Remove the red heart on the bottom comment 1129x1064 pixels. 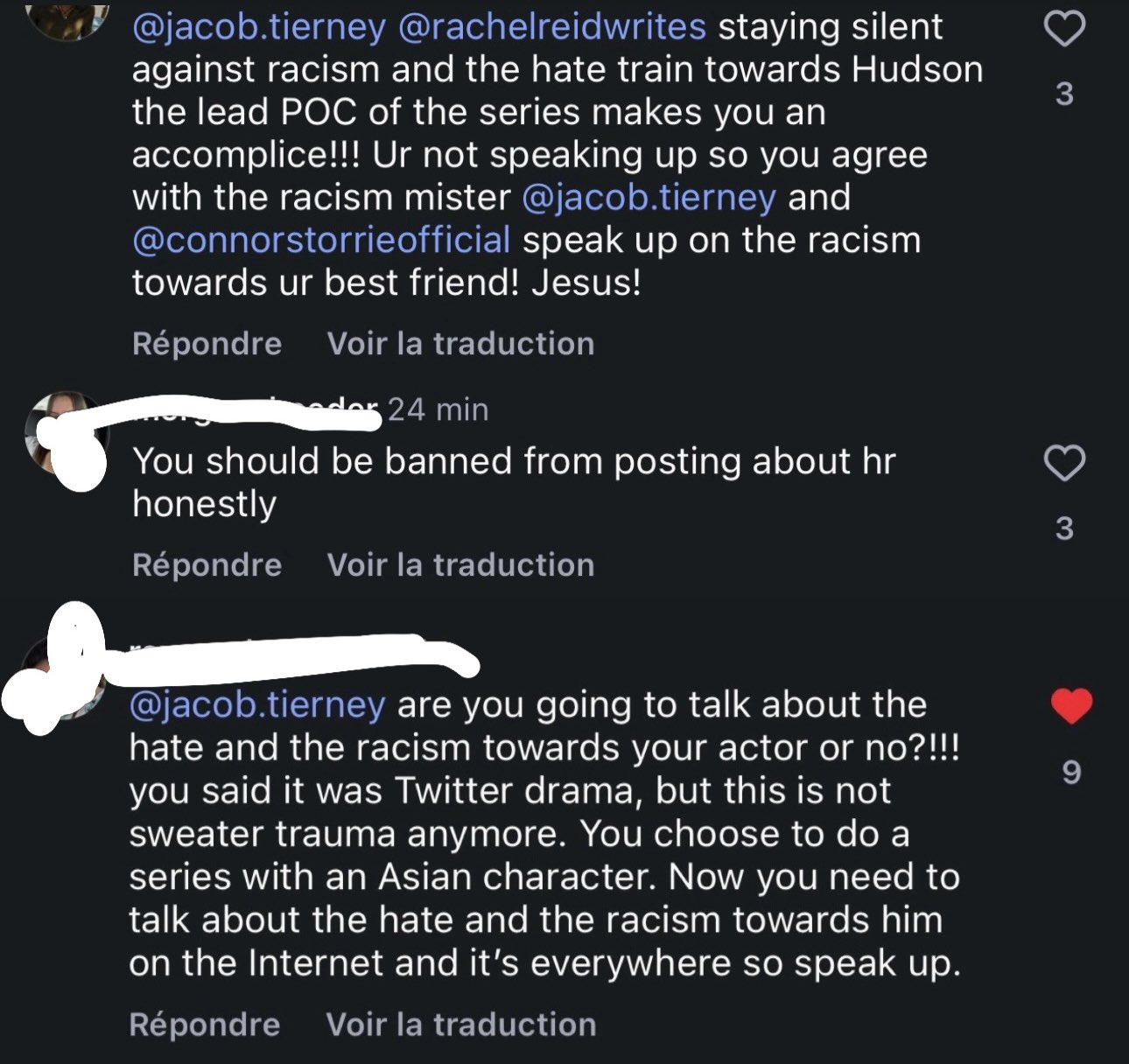tap(1071, 706)
